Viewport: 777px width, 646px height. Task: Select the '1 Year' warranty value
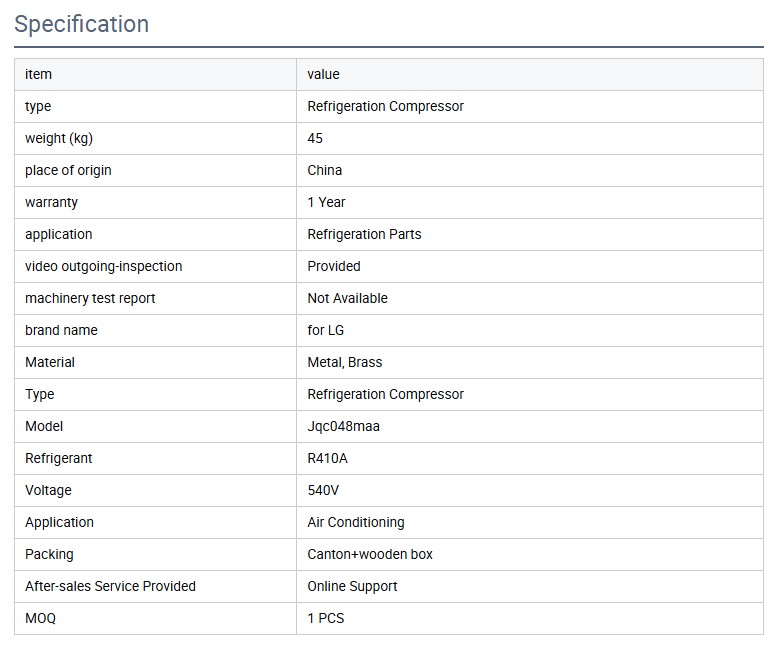pyautogui.click(x=326, y=202)
